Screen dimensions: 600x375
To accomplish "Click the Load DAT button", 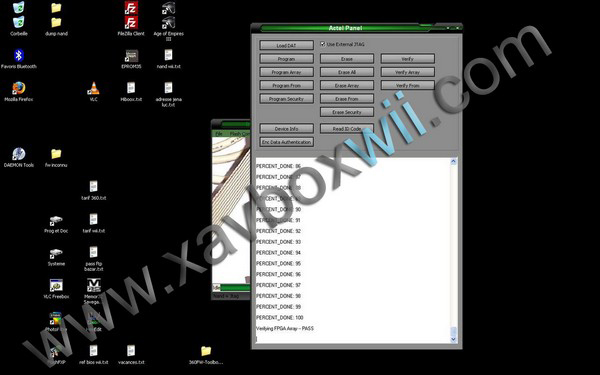I will pyautogui.click(x=286, y=45).
